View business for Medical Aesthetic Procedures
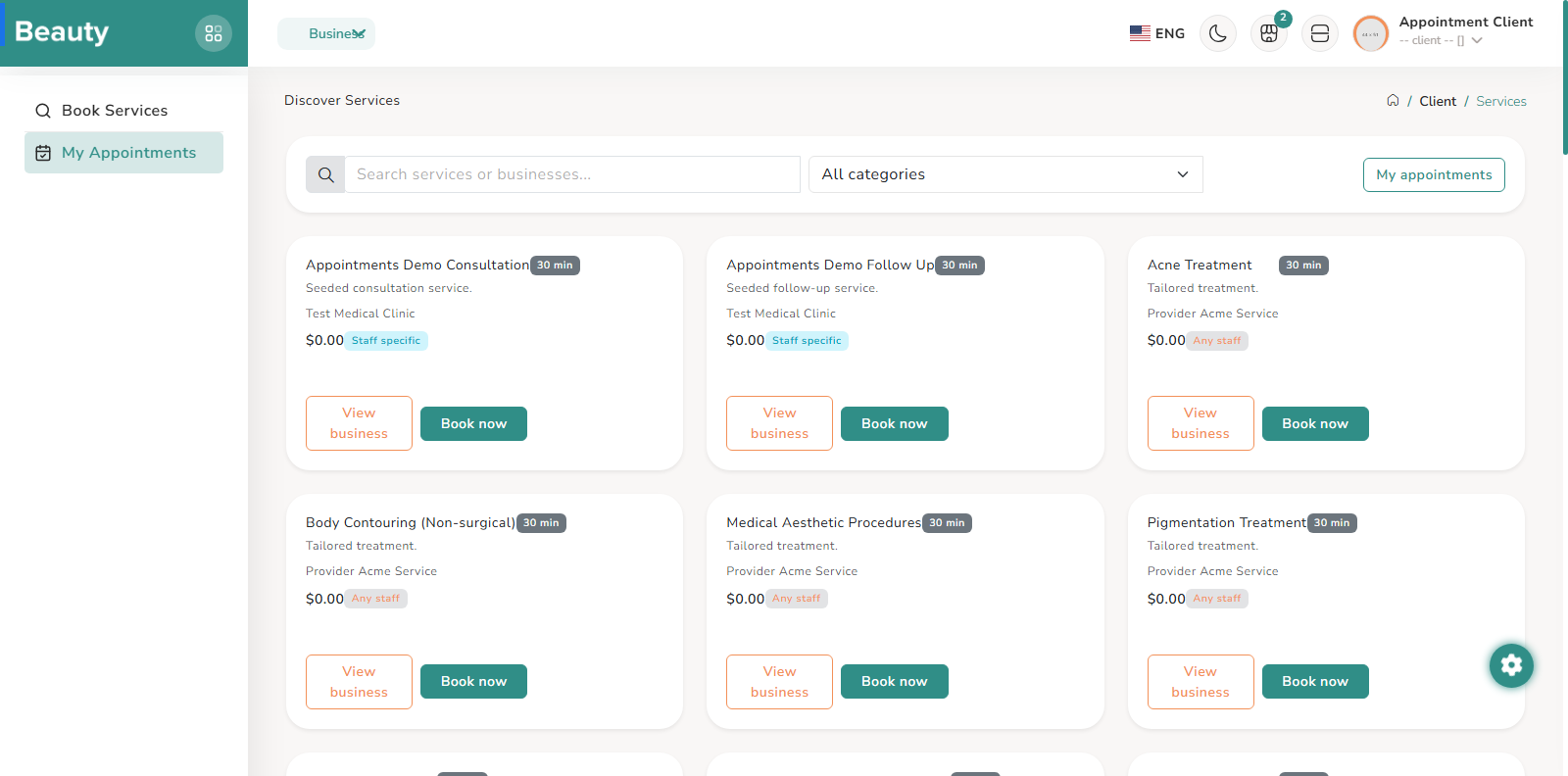 click(779, 682)
